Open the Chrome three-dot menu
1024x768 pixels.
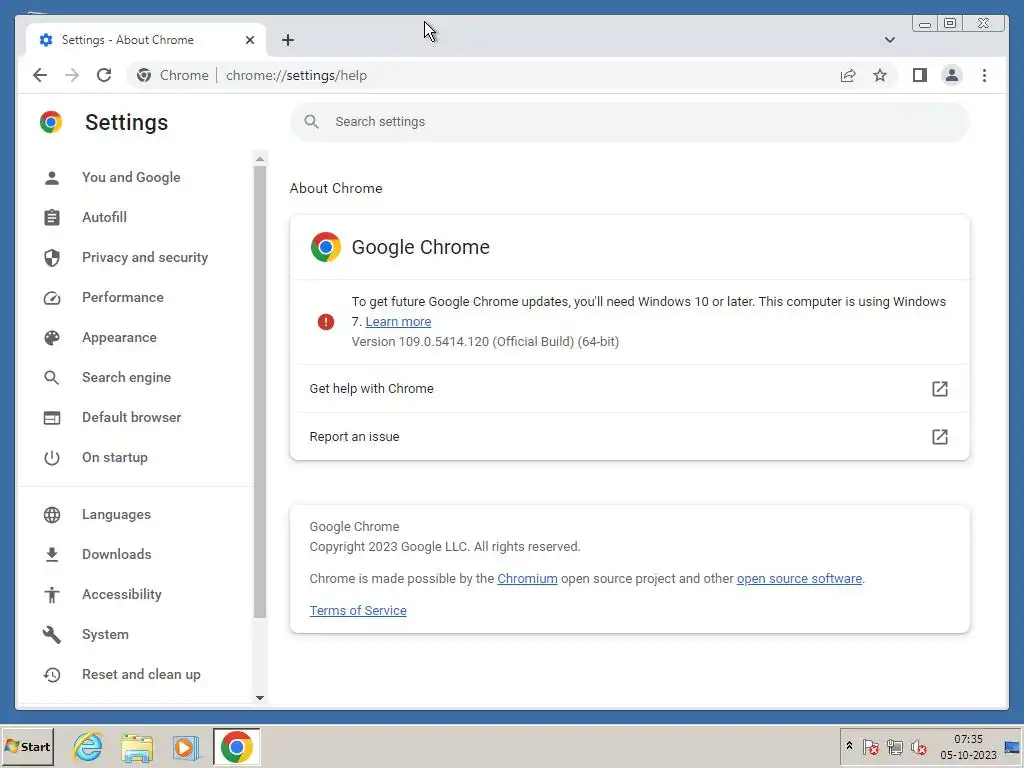pos(984,75)
